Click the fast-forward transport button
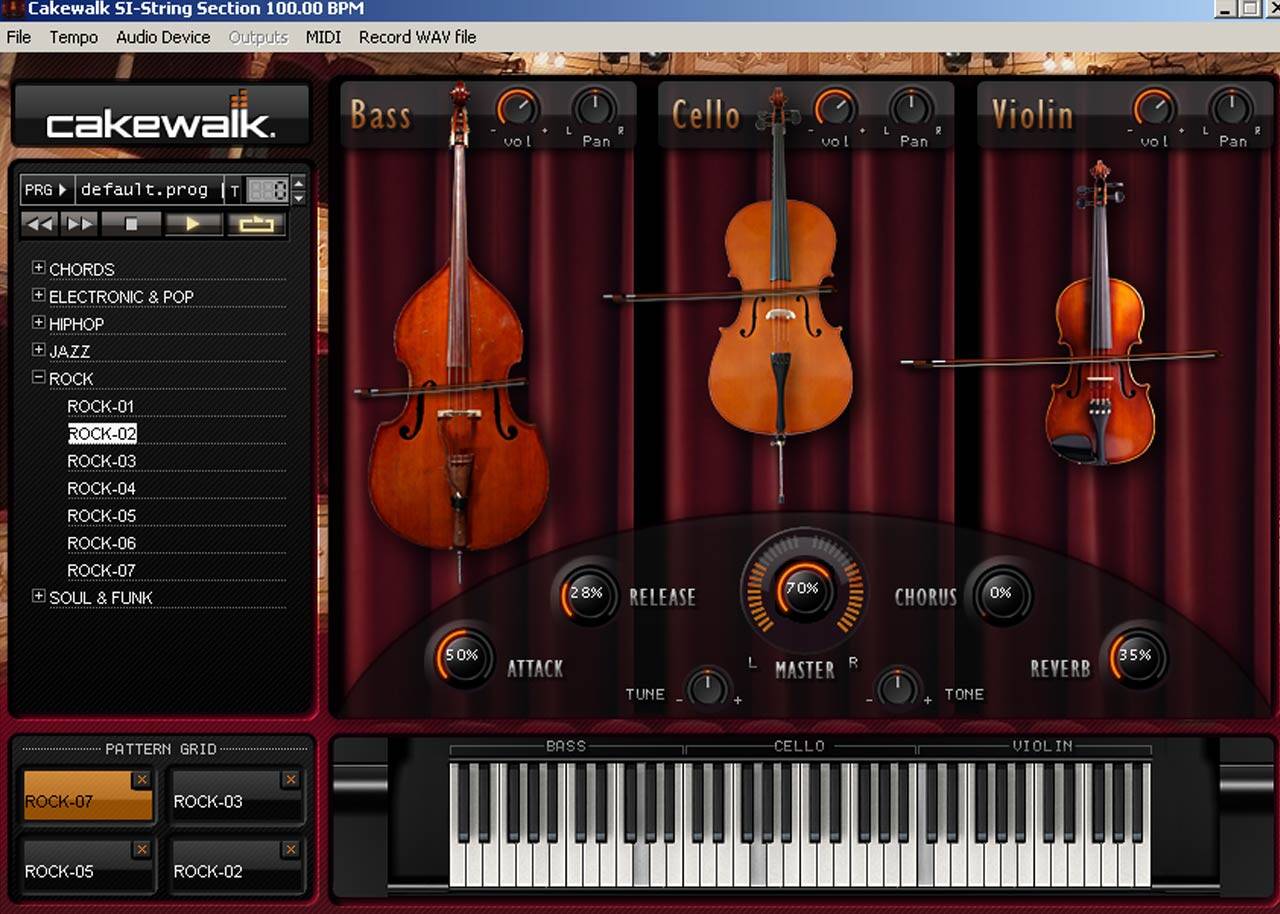This screenshot has width=1280, height=914. (80, 224)
